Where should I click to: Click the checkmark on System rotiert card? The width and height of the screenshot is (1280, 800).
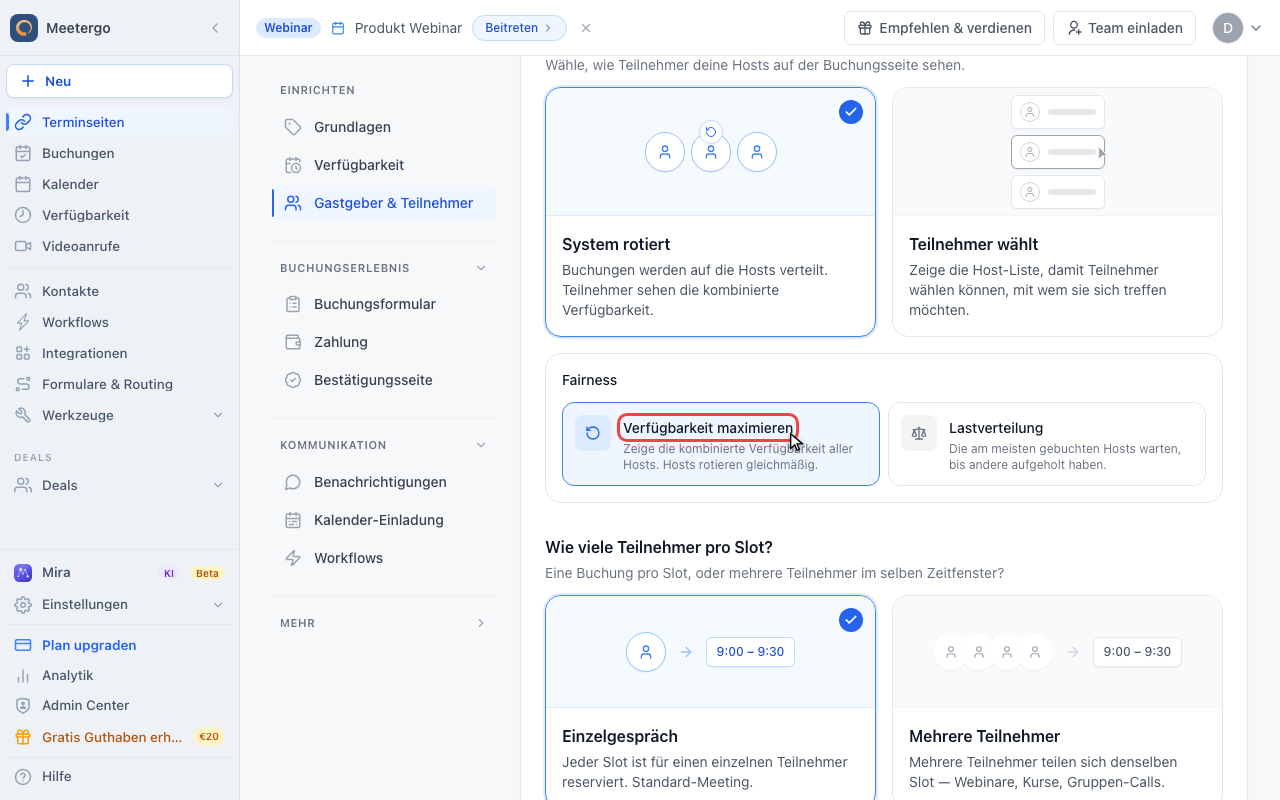(x=850, y=112)
